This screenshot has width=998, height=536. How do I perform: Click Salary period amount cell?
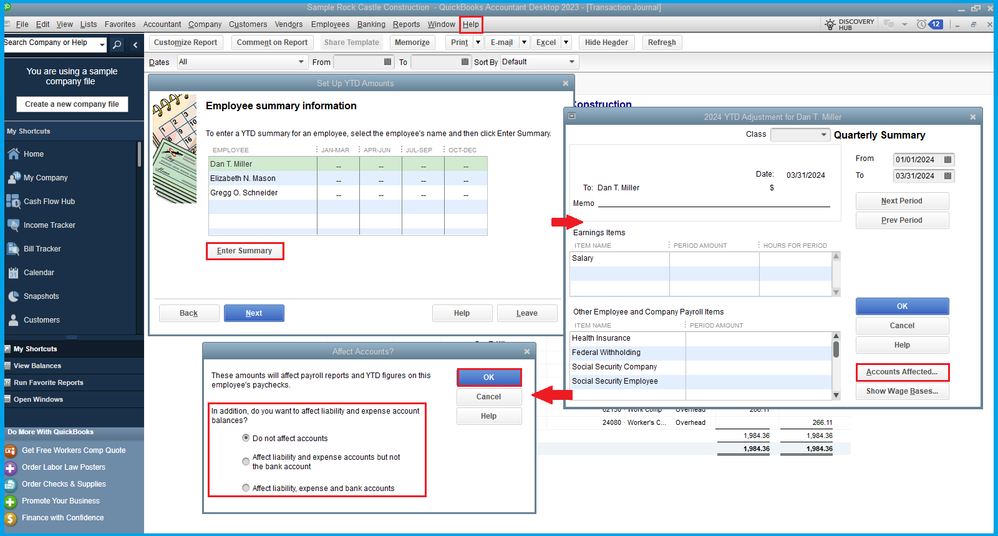coord(713,258)
